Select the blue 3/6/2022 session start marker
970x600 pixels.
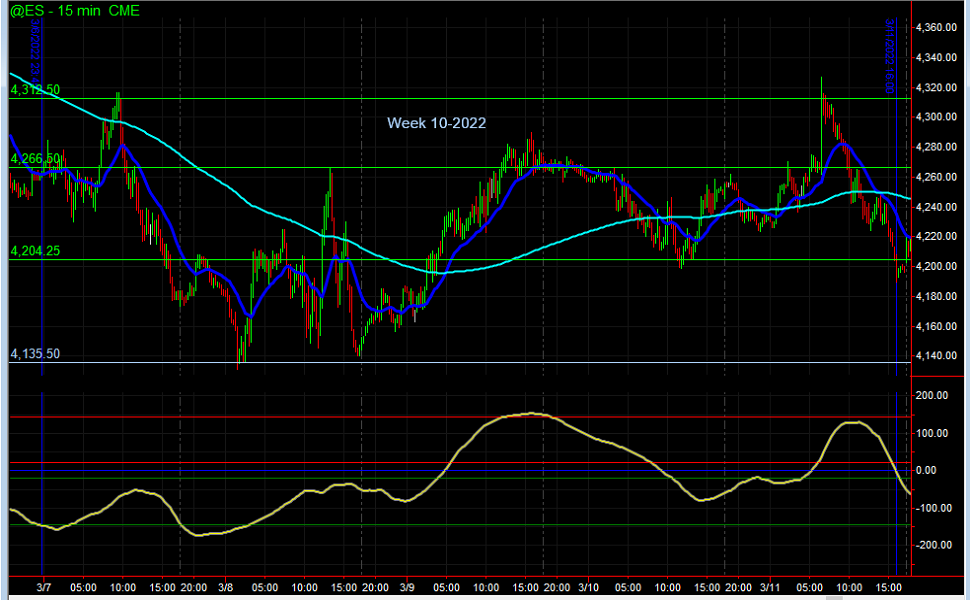click(42, 200)
